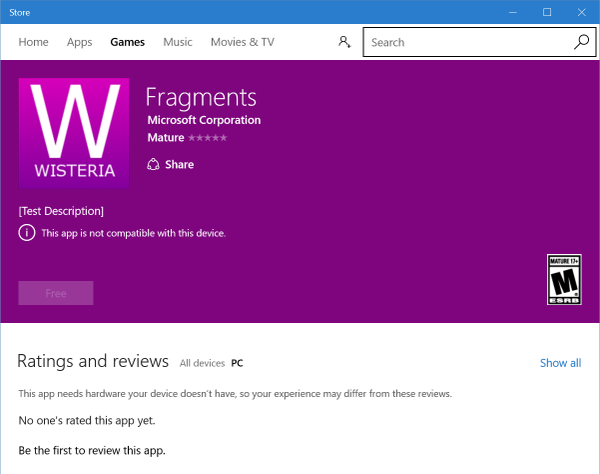This screenshot has width=600, height=474.
Task: Click Show all reviews link
Action: (x=560, y=363)
